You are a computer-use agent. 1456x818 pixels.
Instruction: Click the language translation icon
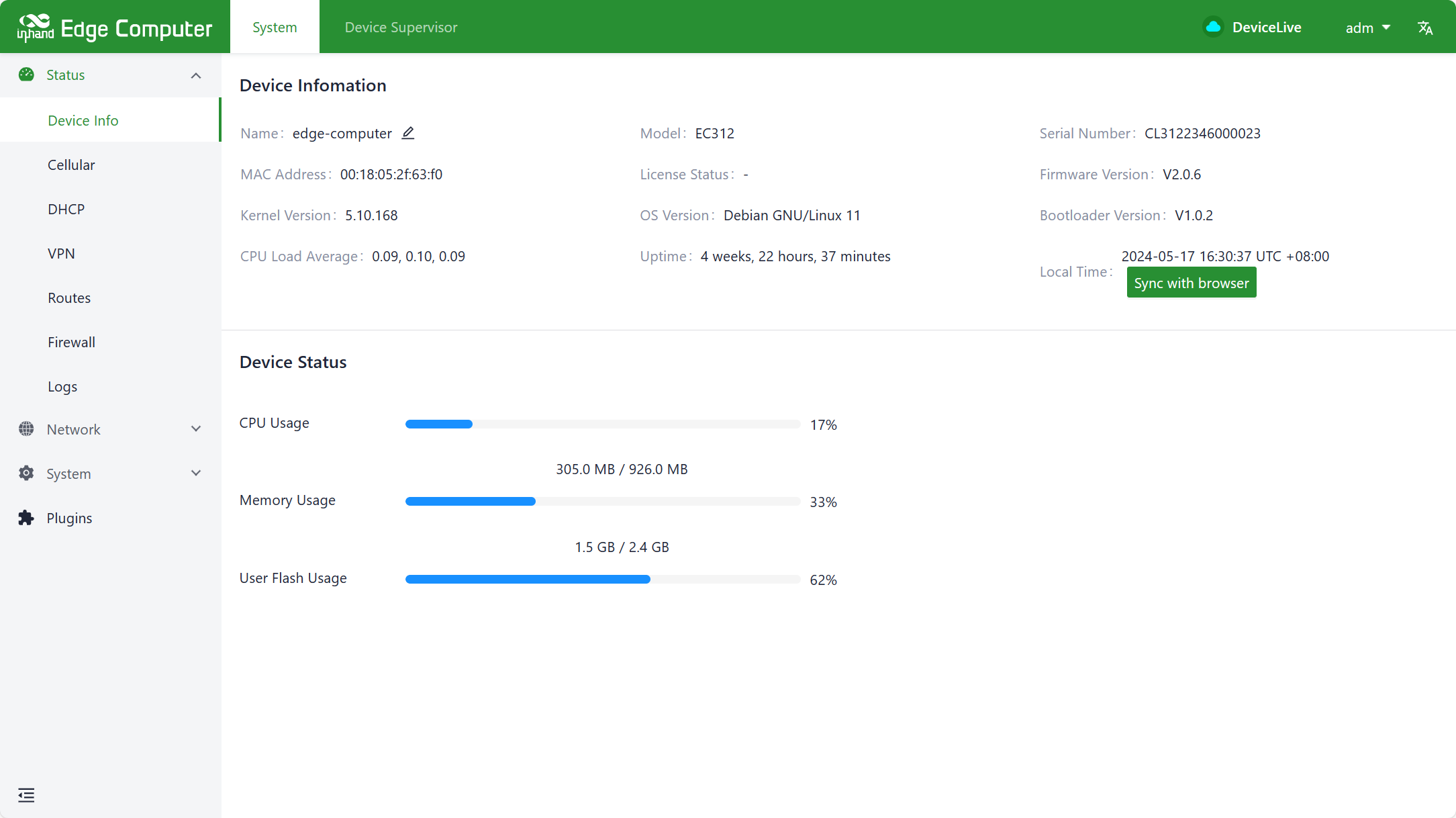[1425, 28]
